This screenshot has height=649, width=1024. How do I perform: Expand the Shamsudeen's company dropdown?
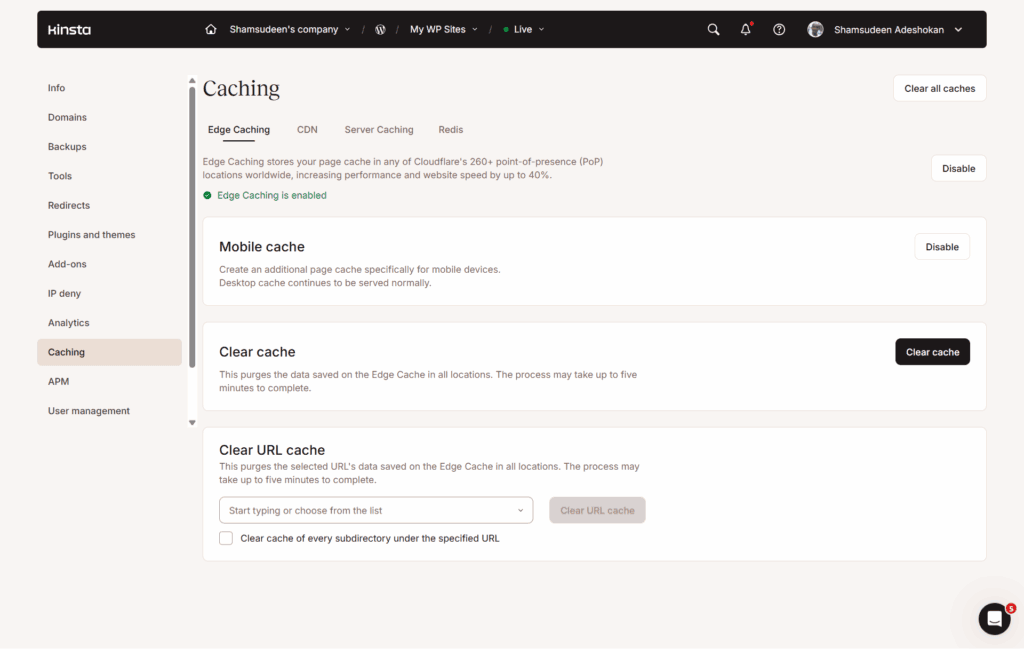(289, 29)
